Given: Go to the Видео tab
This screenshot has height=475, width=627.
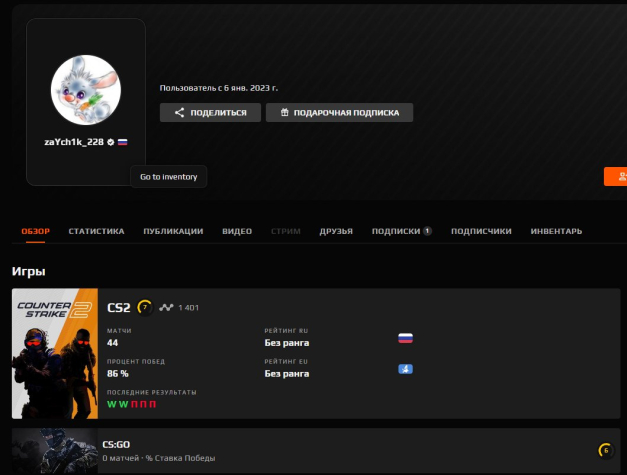Looking at the screenshot, I should pos(237,231).
